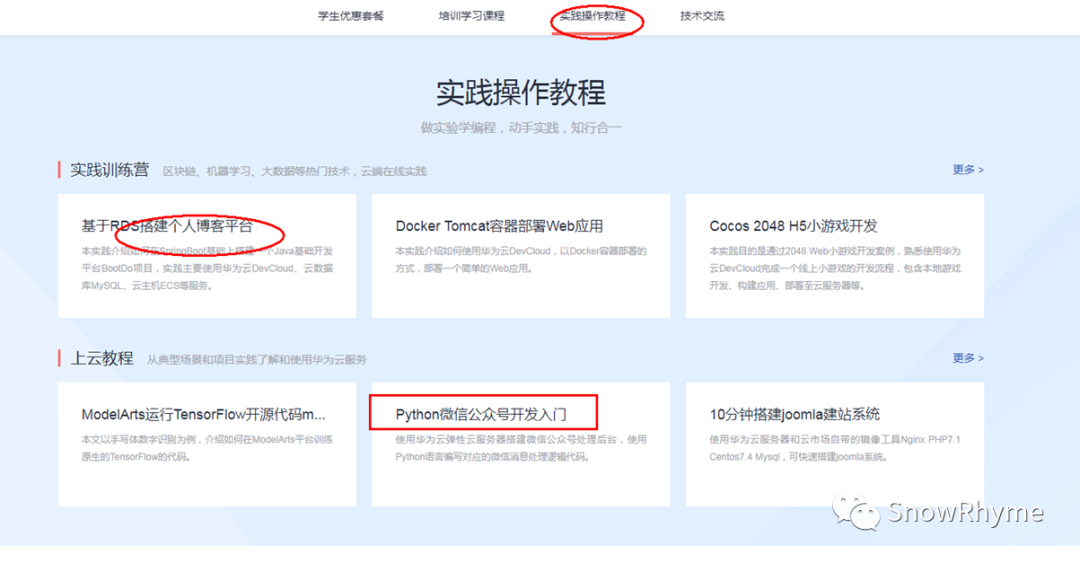Open Docker Tomcat容器部署Web应用 tutorial

point(499,226)
